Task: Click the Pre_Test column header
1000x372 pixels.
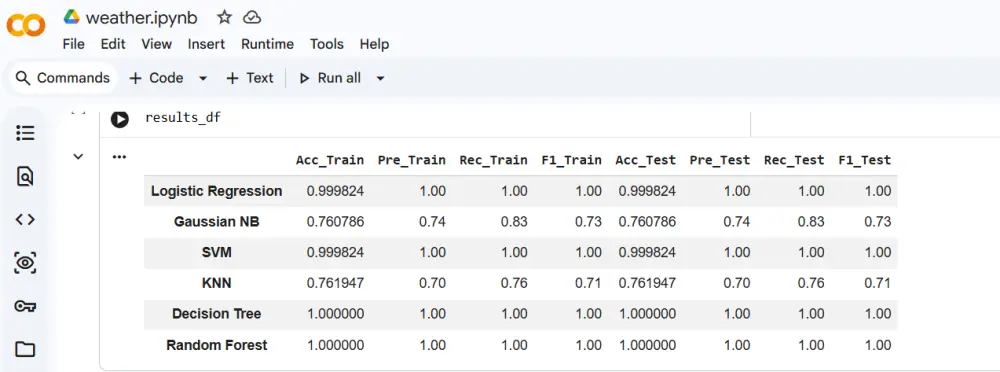Action: point(719,160)
